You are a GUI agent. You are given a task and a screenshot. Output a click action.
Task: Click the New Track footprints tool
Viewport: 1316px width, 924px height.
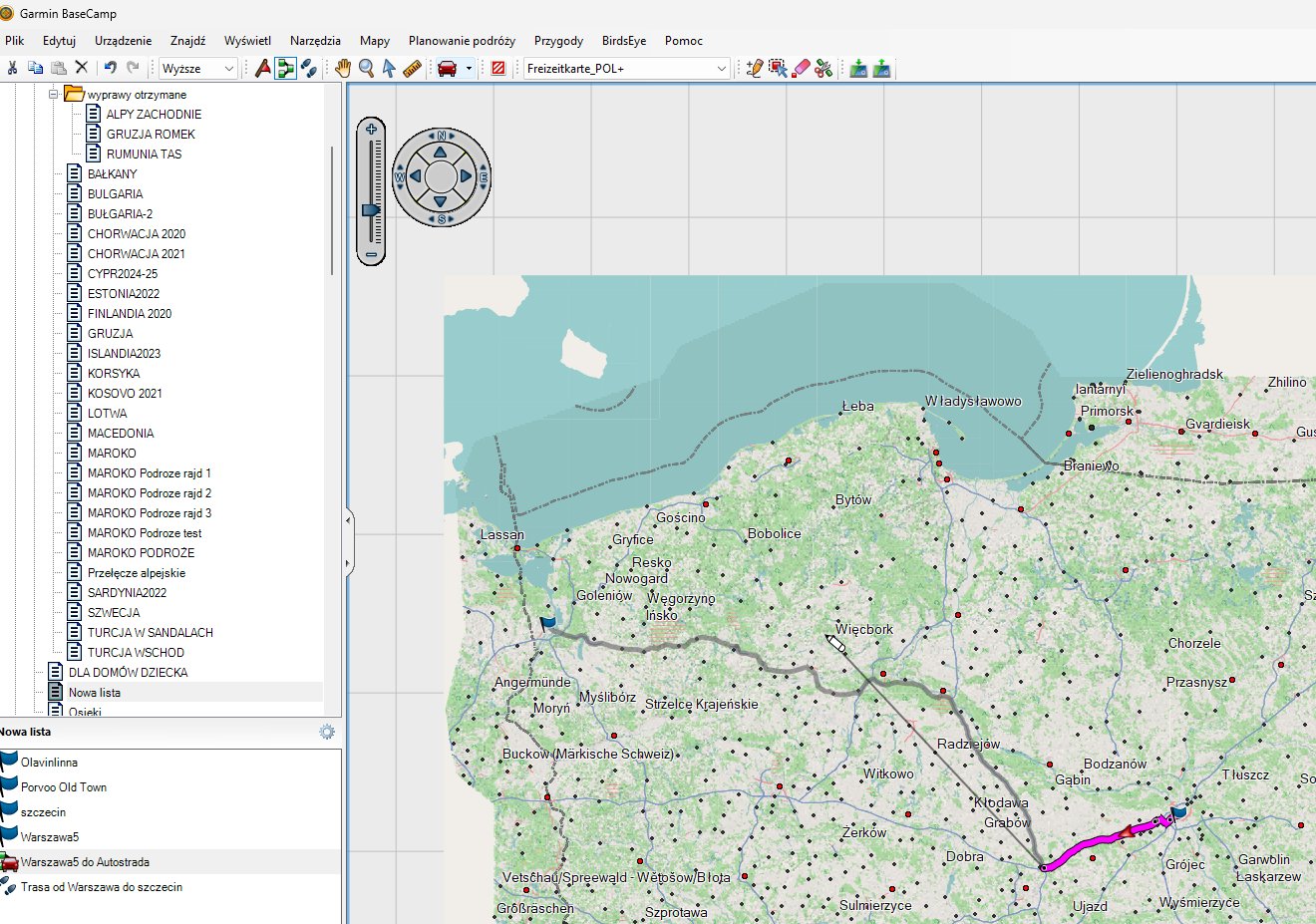coord(309,68)
